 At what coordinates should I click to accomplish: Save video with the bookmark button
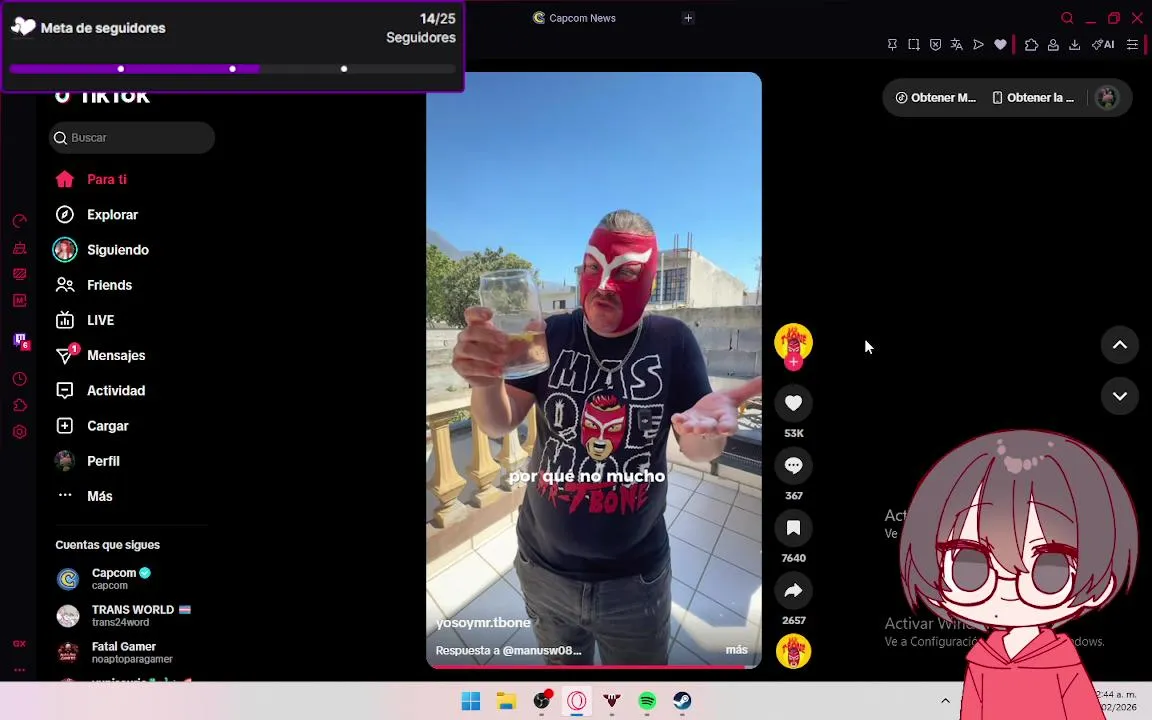pyautogui.click(x=793, y=528)
